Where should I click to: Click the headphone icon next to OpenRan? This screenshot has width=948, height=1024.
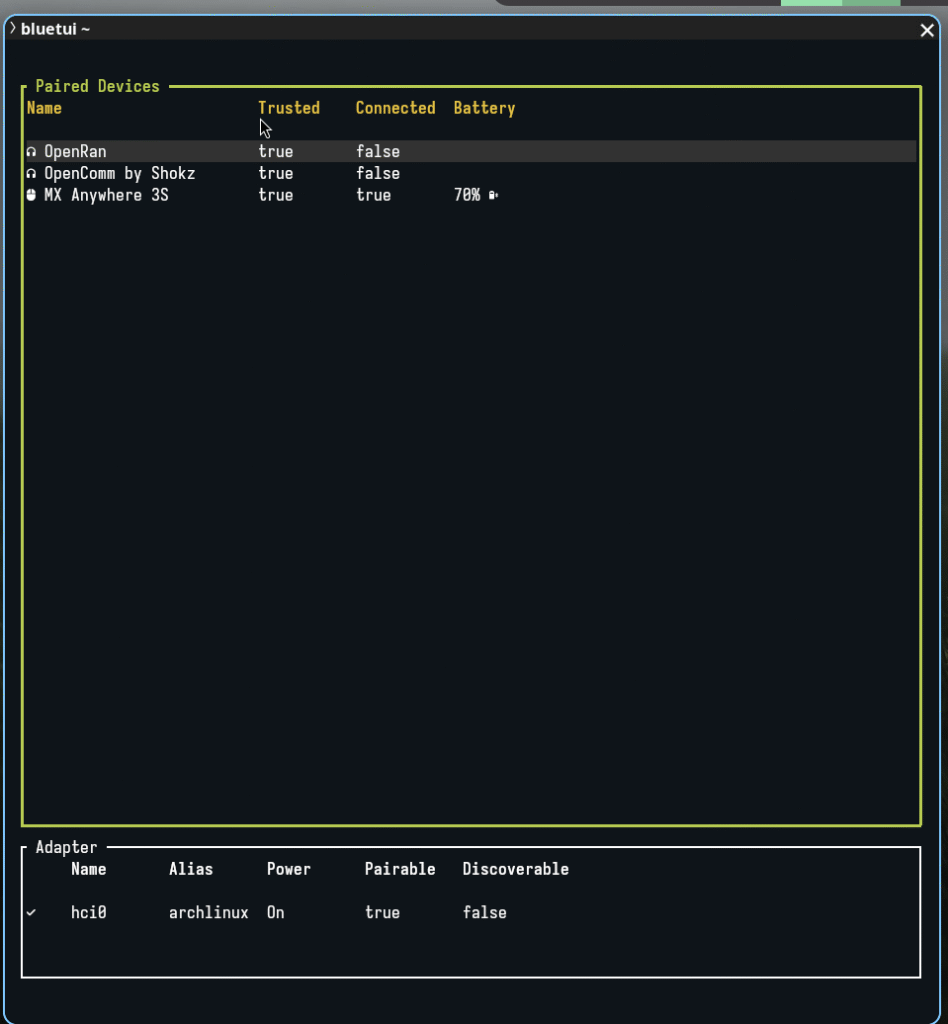click(x=31, y=152)
